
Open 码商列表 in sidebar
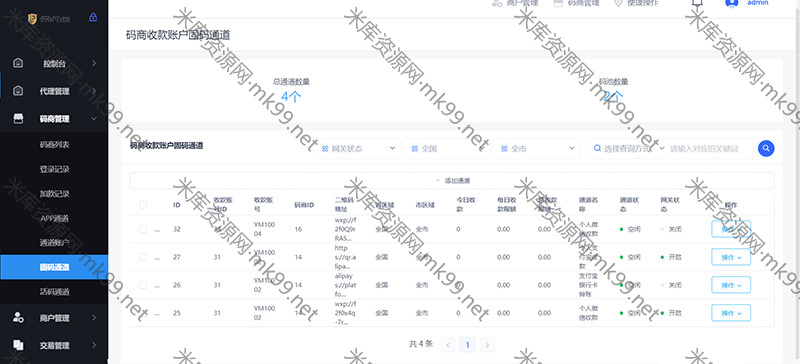coord(55,144)
